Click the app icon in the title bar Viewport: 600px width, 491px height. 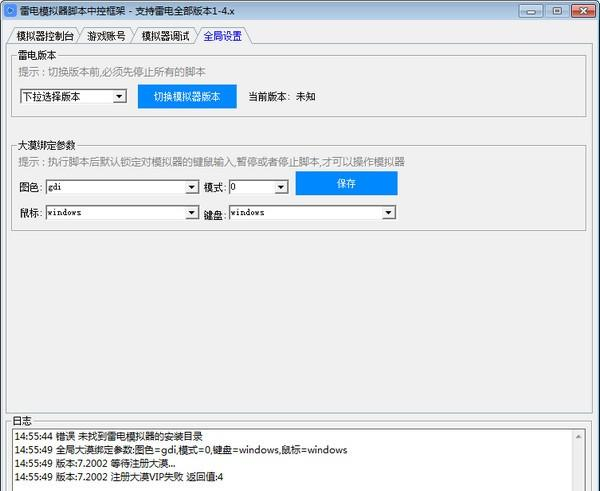click(10, 10)
